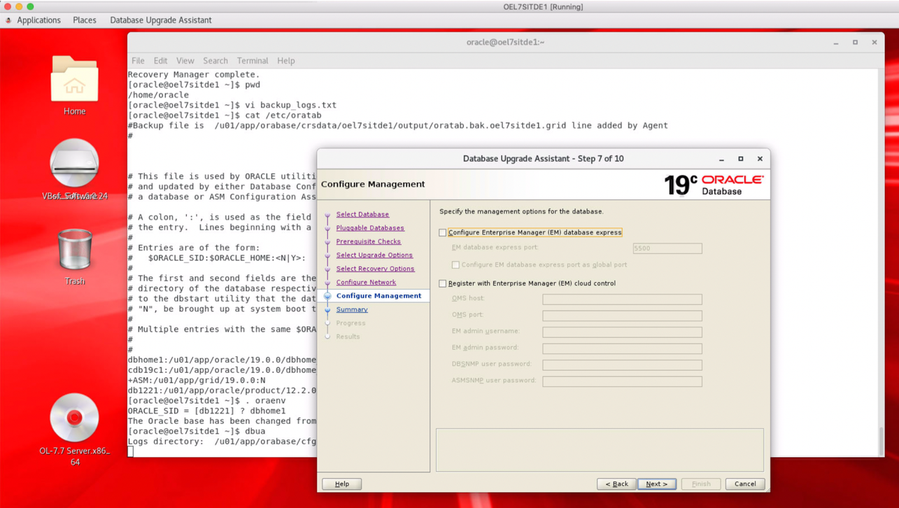Check Register with Enterprise Manager cloud control

443,283
